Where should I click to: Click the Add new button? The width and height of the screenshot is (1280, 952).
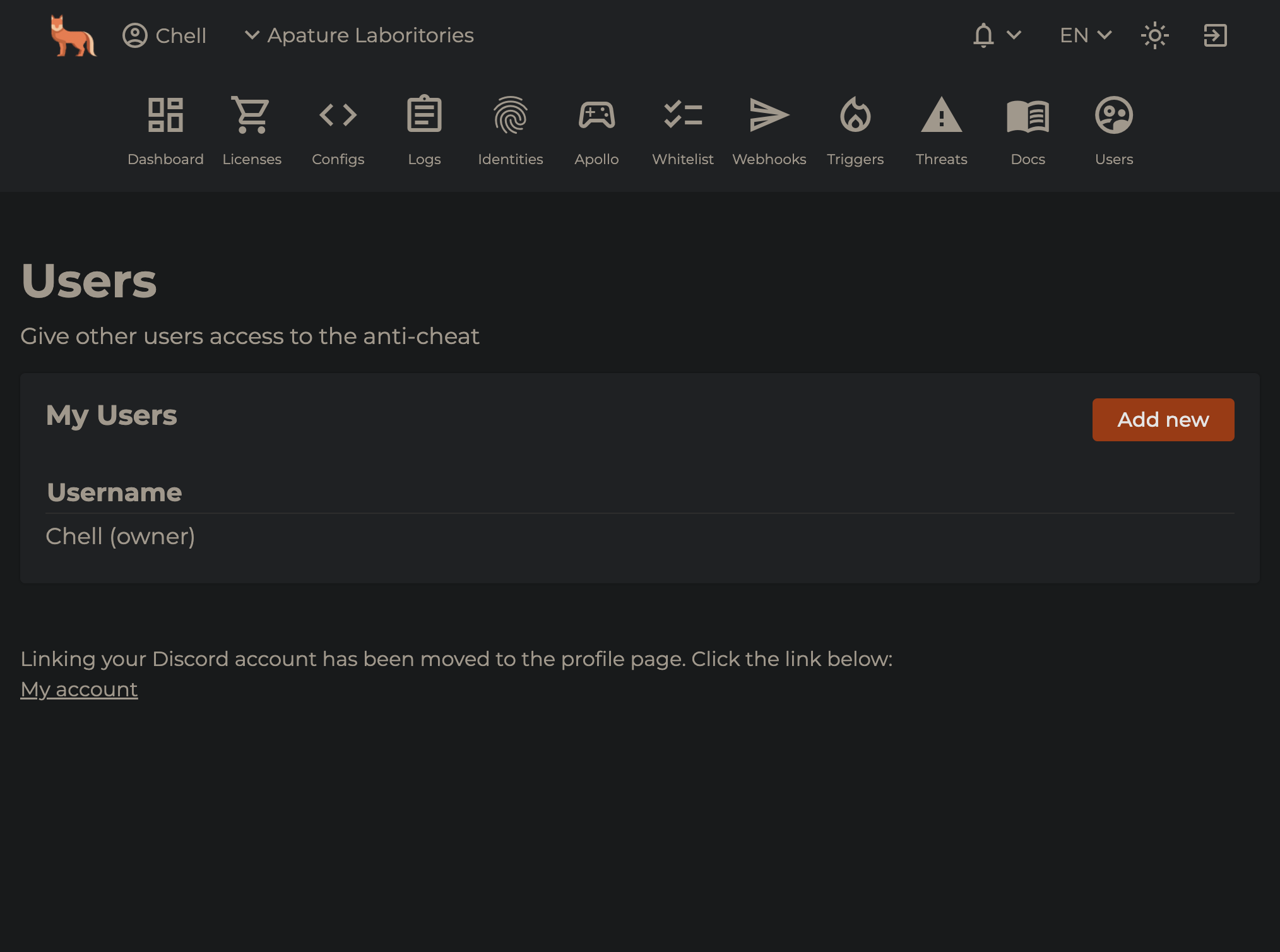point(1163,420)
